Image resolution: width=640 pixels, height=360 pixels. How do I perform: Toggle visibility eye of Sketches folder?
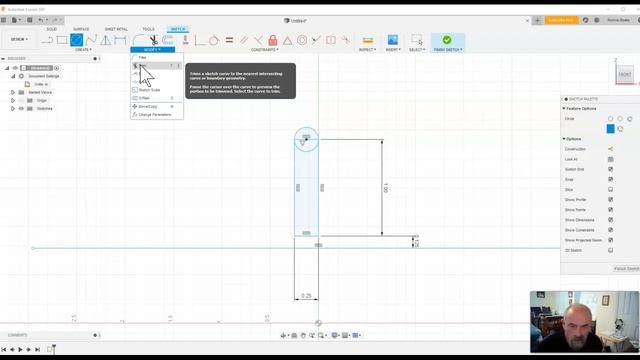tap(21, 109)
